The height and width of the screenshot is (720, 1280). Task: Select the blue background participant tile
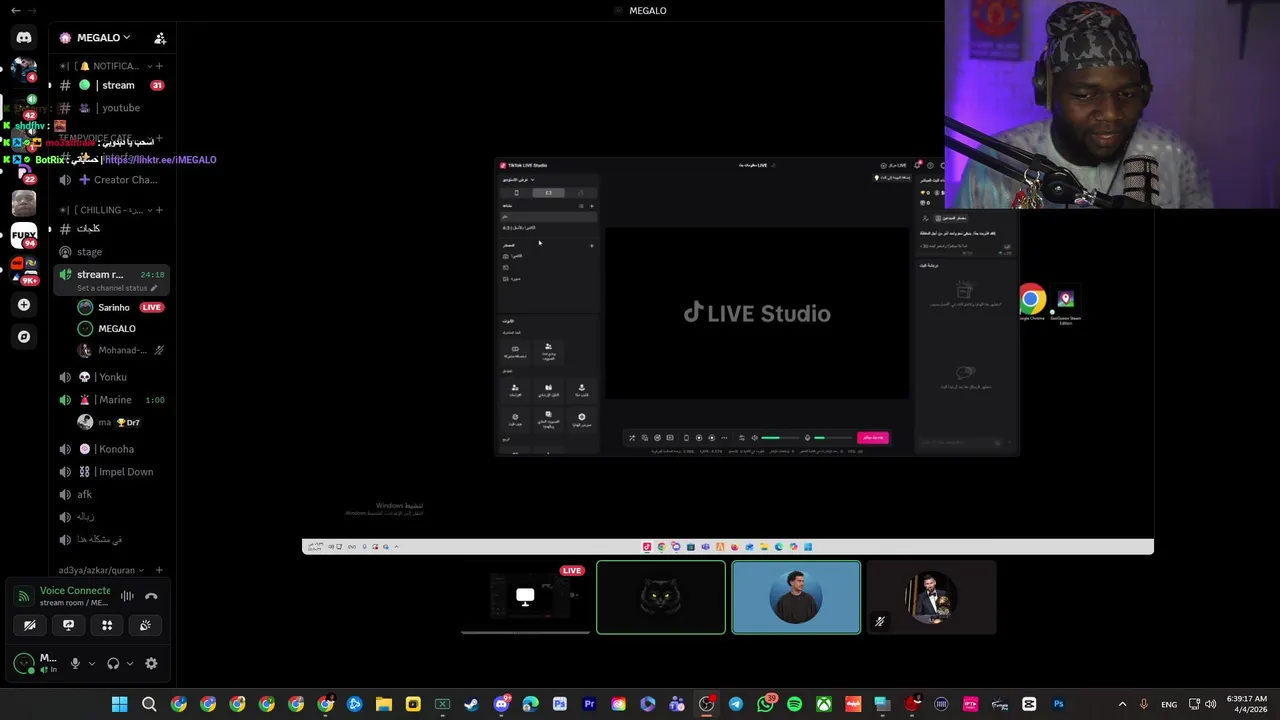pos(796,597)
